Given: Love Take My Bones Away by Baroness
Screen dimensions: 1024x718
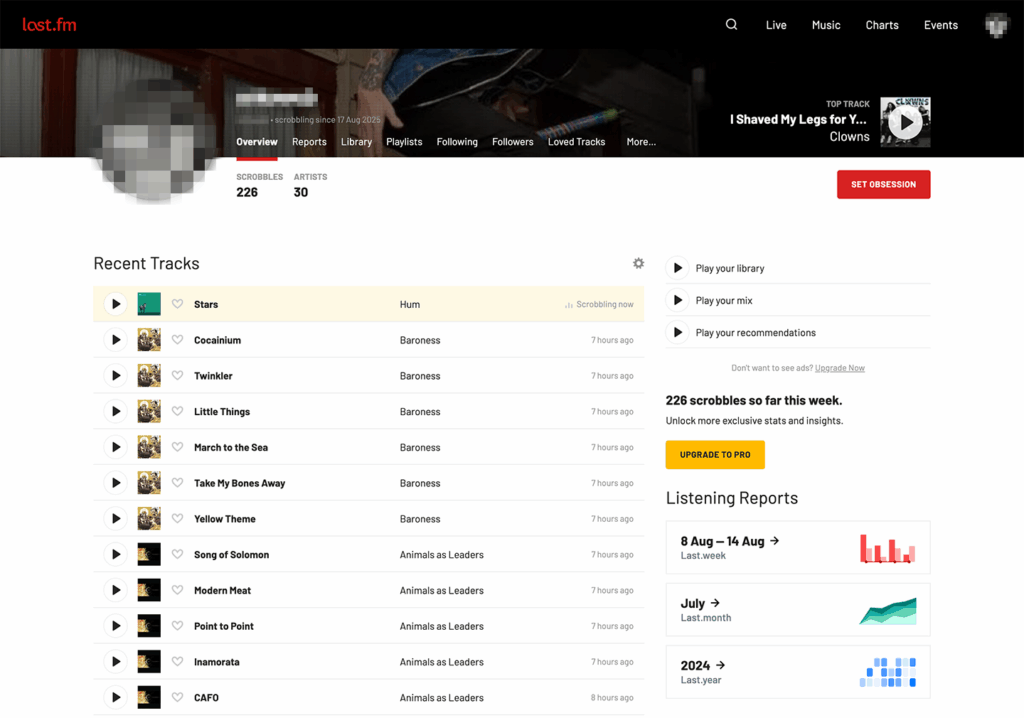Looking at the screenshot, I should pos(177,482).
